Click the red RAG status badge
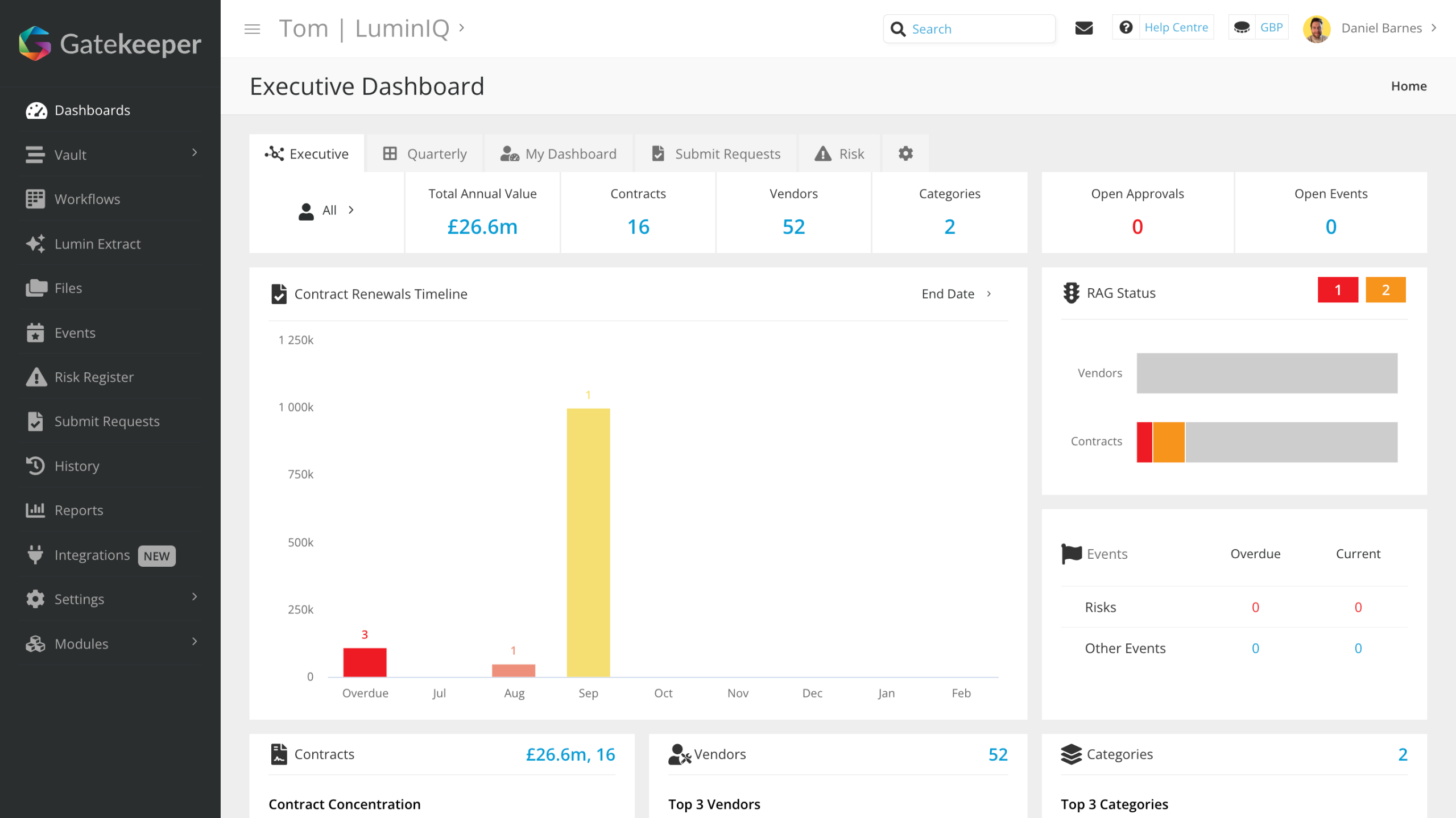 tap(1337, 290)
